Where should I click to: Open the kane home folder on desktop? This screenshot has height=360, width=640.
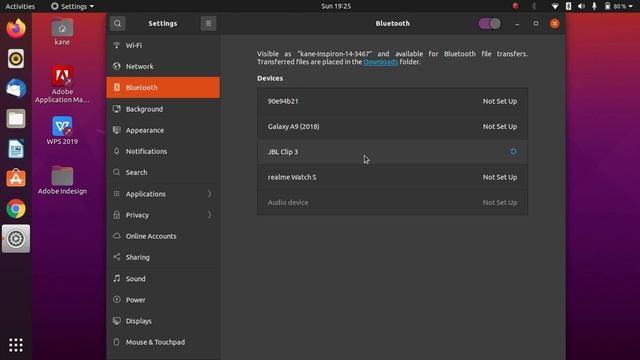click(x=62, y=31)
